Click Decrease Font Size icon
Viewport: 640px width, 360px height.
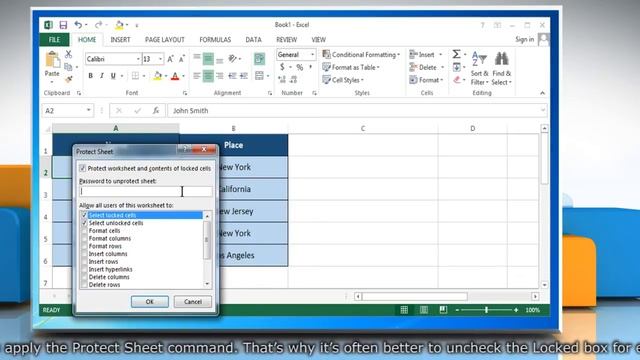(x=182, y=59)
